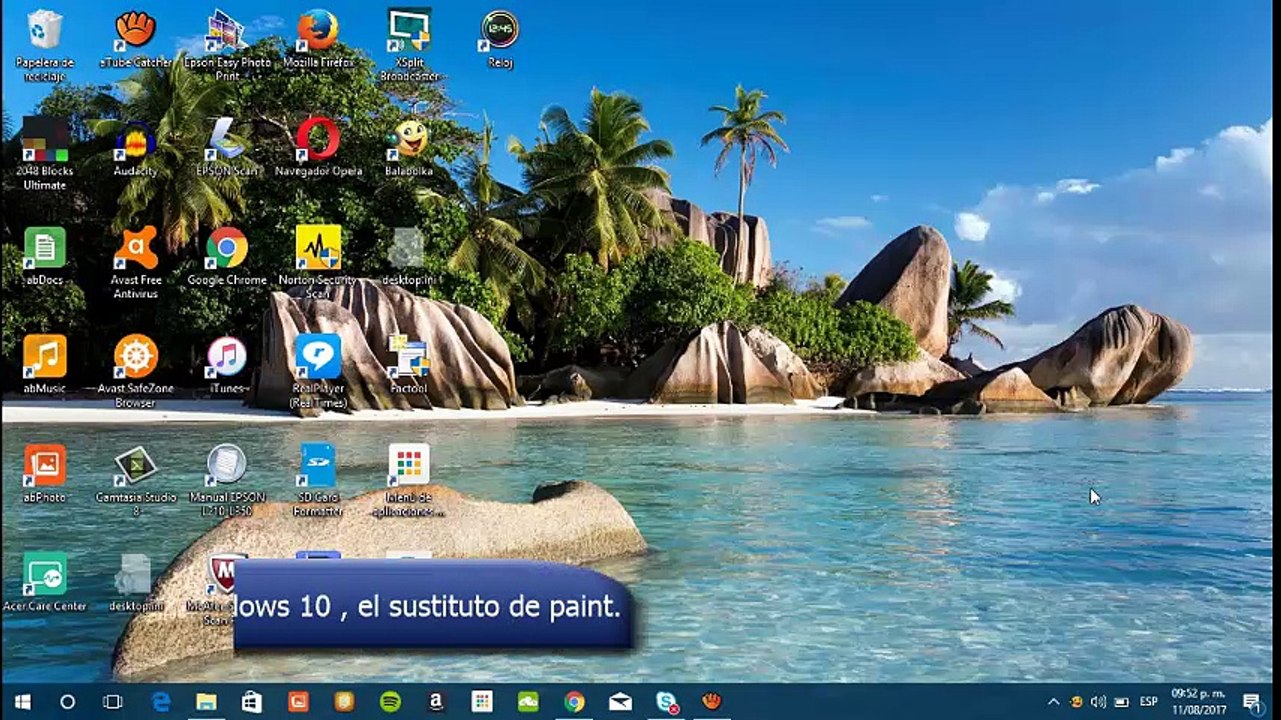Launch Google Chrome from the taskbar

pyautogui.click(x=574, y=702)
